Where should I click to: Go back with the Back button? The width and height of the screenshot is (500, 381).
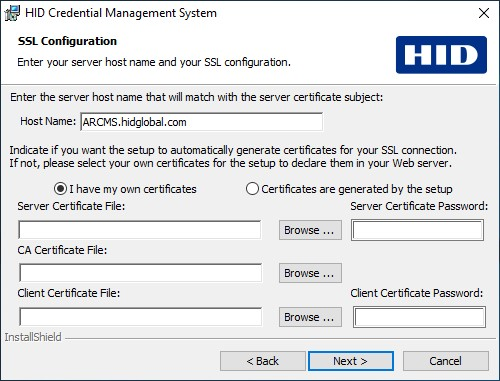click(x=262, y=361)
